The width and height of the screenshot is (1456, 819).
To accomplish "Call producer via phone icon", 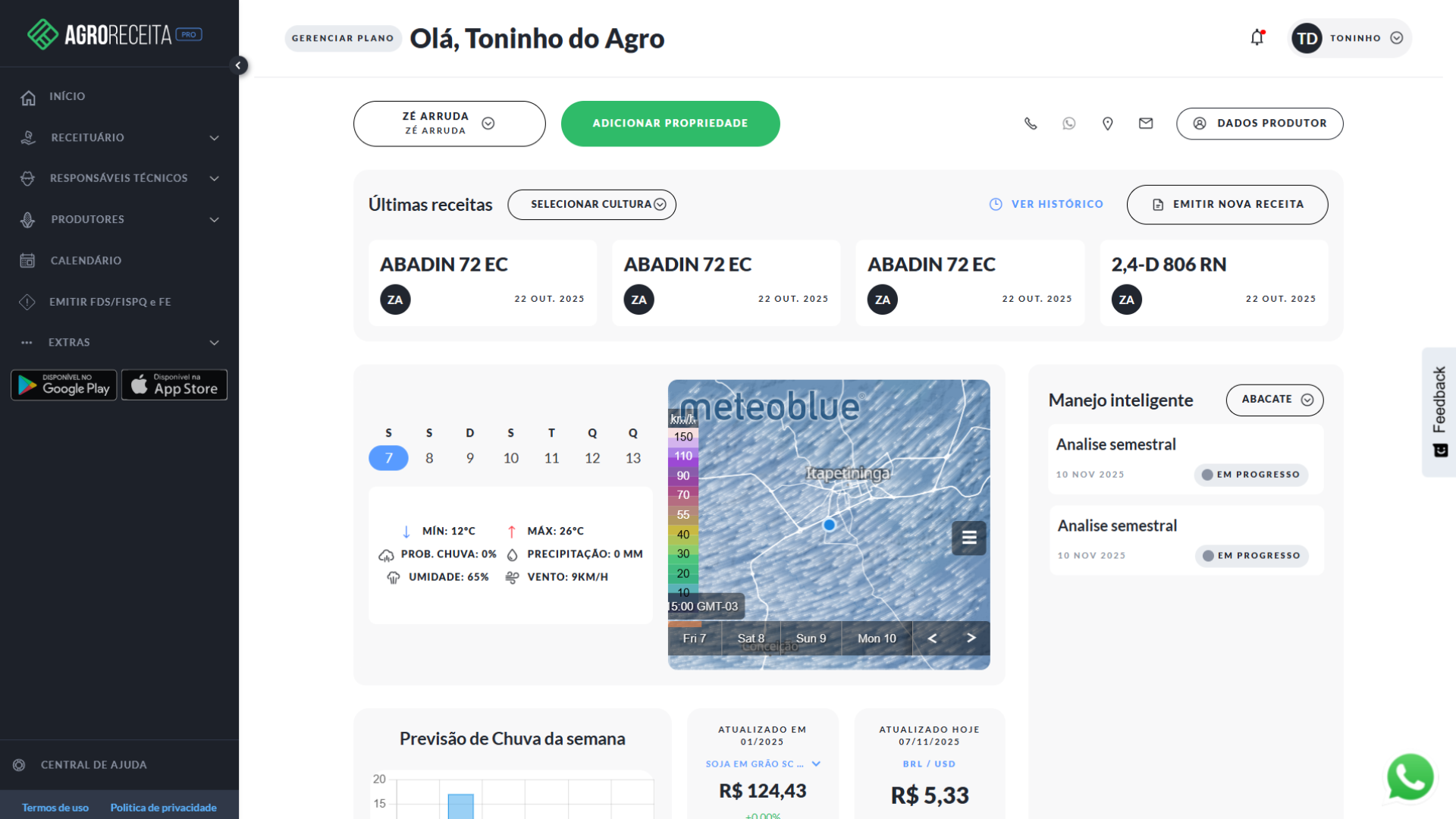I will (x=1031, y=124).
